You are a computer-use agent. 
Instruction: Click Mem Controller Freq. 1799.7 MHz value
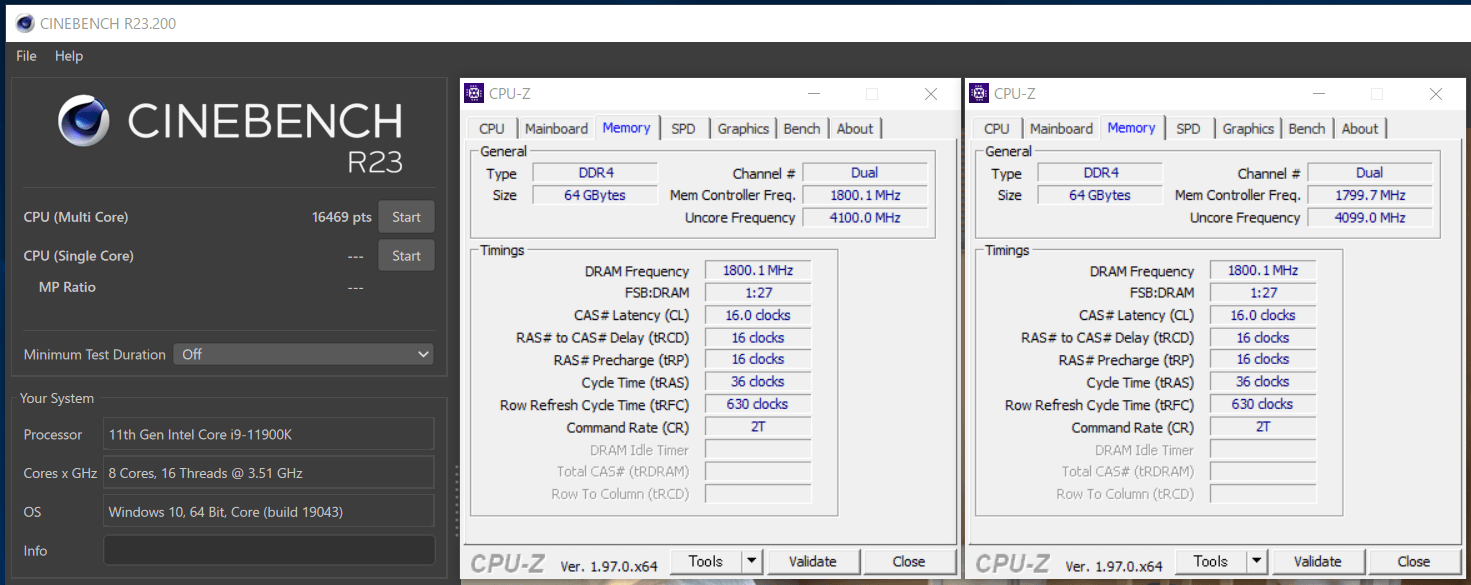(x=1369, y=195)
